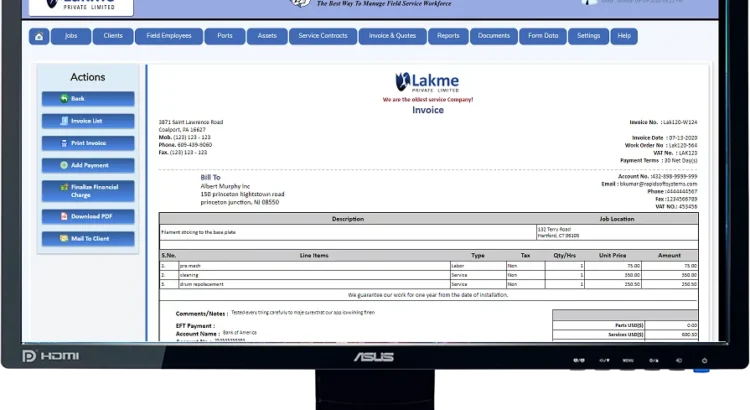
Task: Open the Form Data tab
Action: [543, 36]
